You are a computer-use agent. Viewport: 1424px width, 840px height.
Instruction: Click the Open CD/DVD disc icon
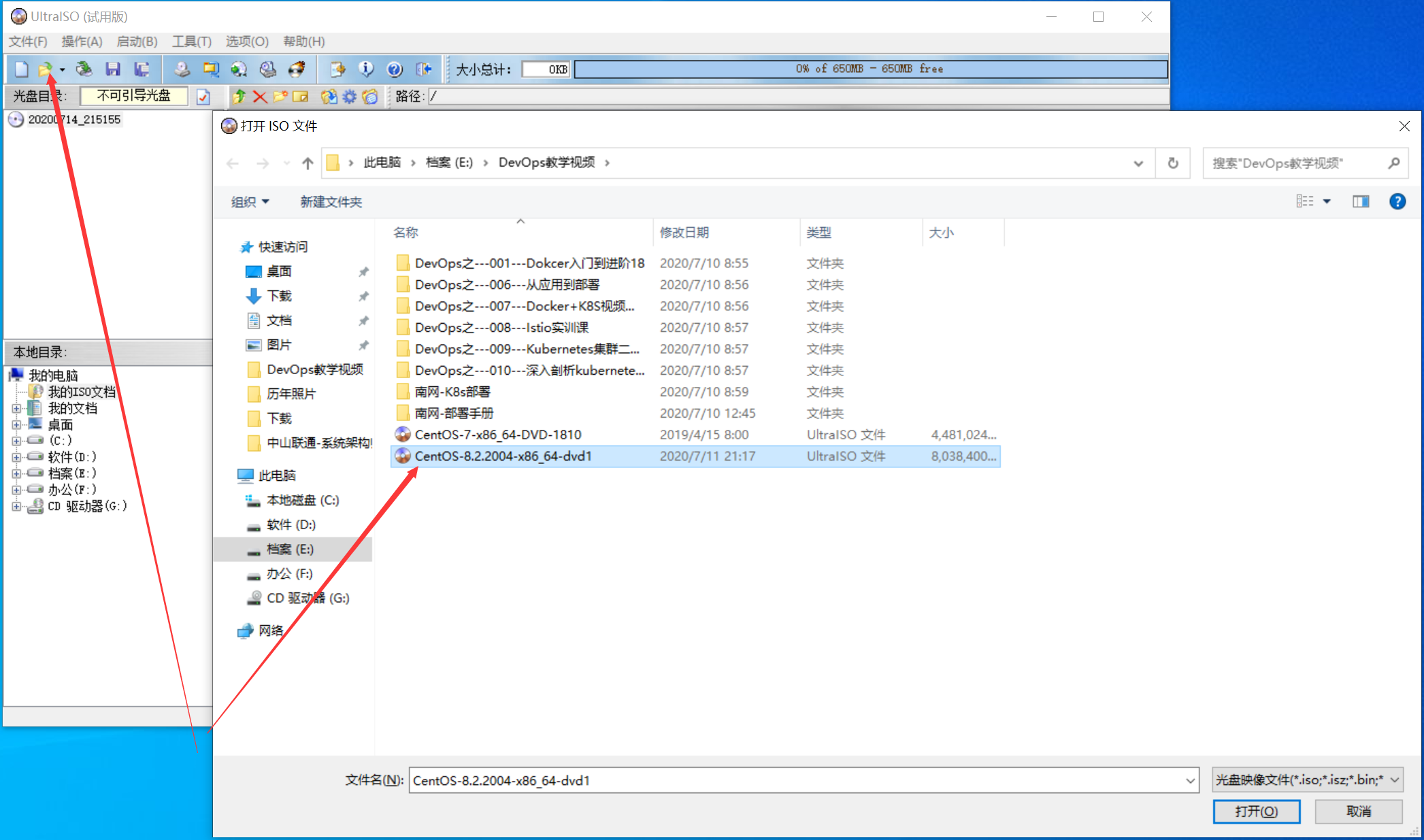click(84, 69)
